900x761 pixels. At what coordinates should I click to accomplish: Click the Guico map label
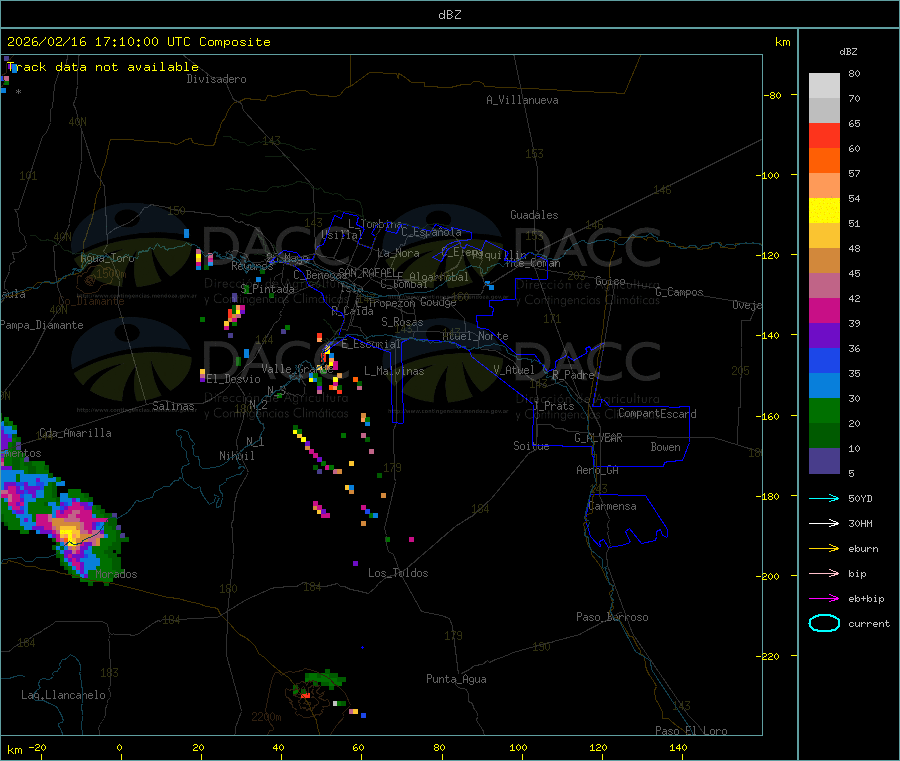[x=610, y=281]
